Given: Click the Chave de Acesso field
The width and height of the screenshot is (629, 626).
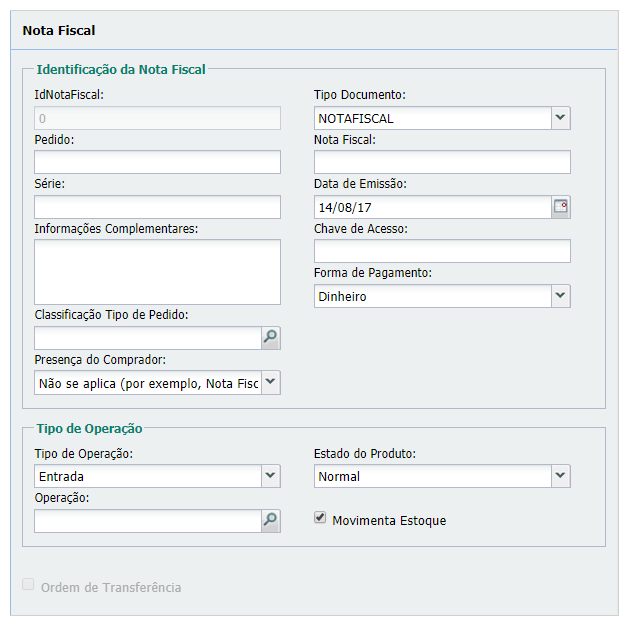Looking at the screenshot, I should point(442,251).
